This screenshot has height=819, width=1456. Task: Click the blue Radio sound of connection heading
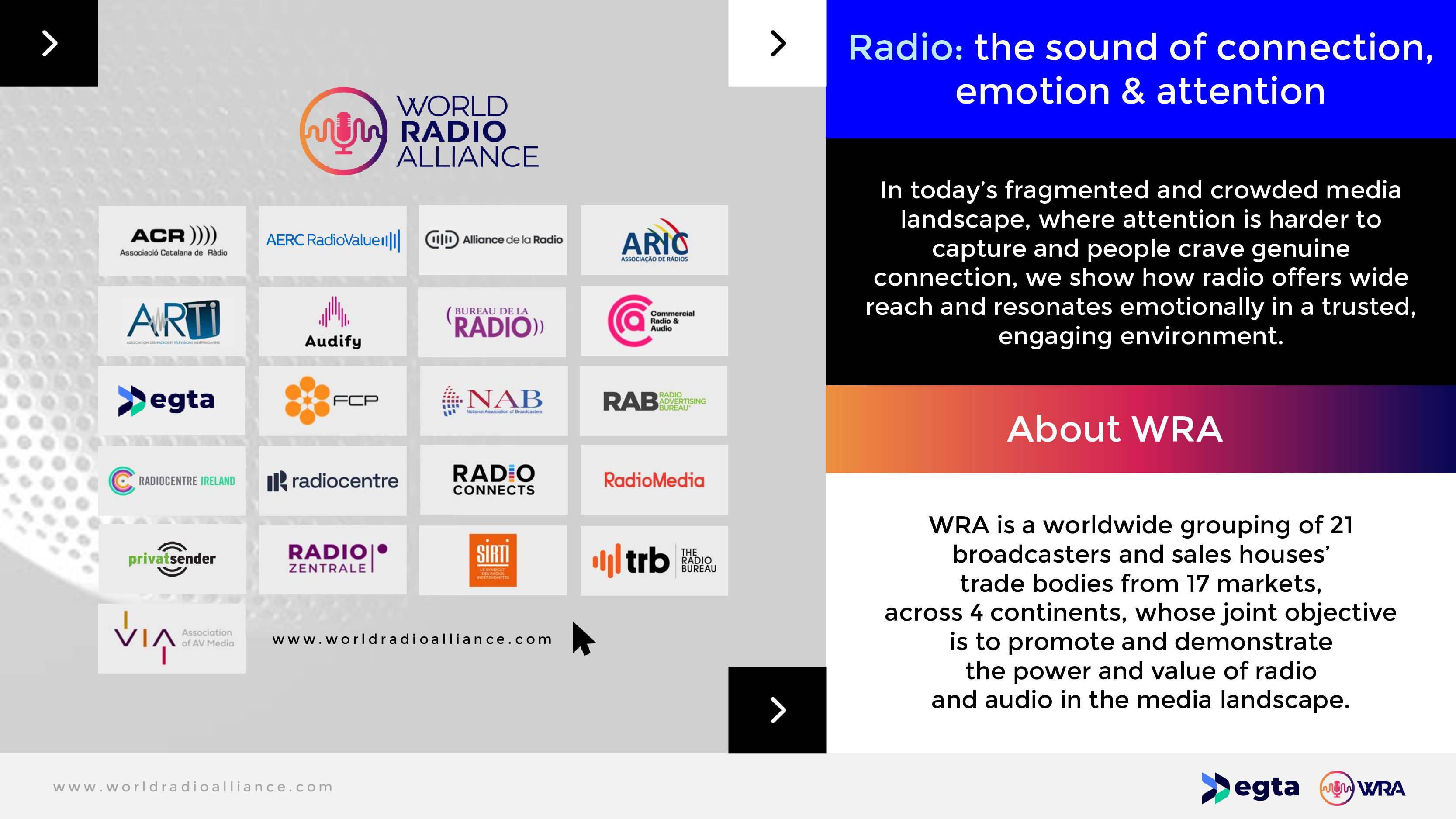[x=1141, y=69]
